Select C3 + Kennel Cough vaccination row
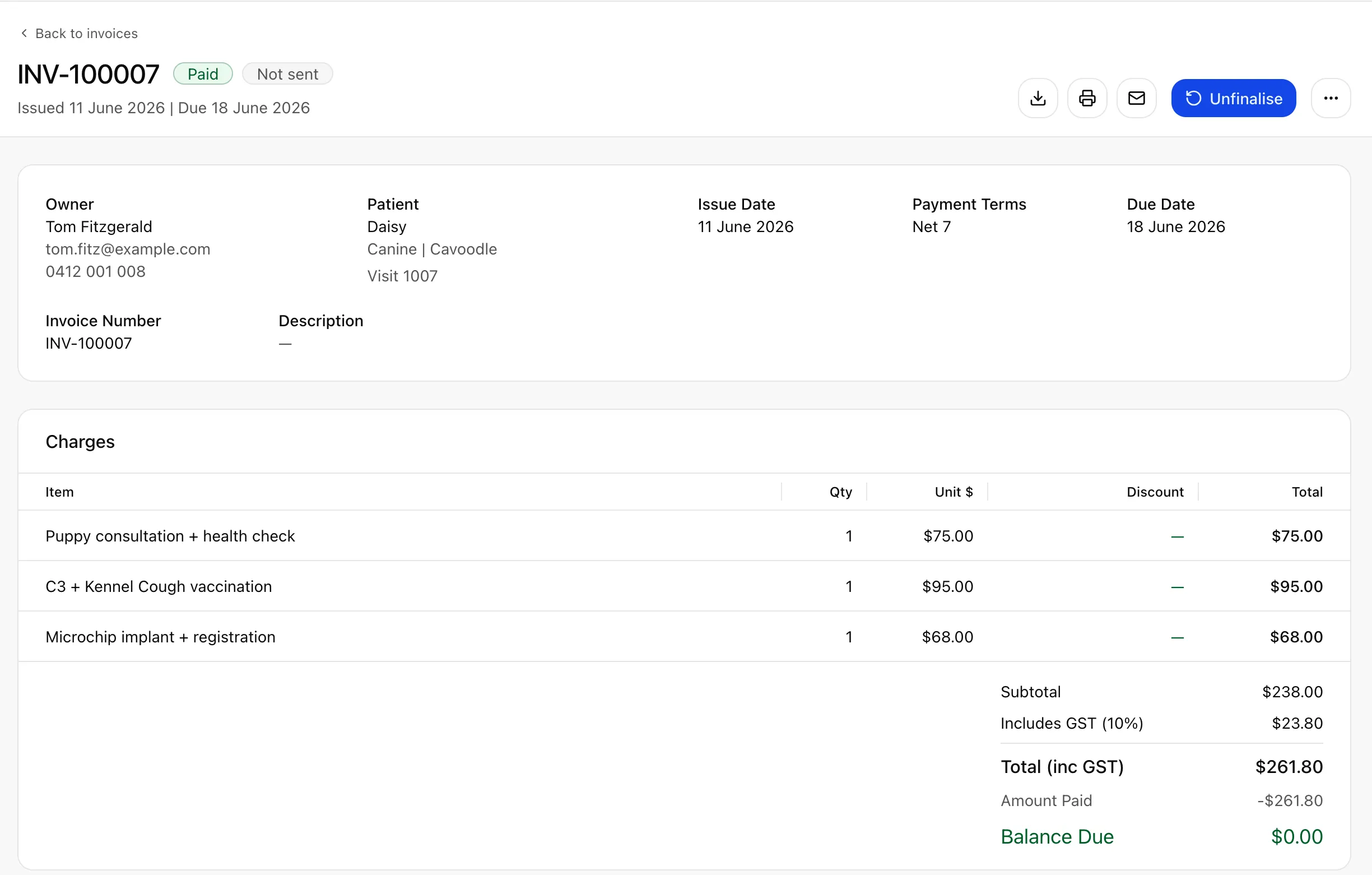This screenshot has width=1372, height=875. click(683, 586)
